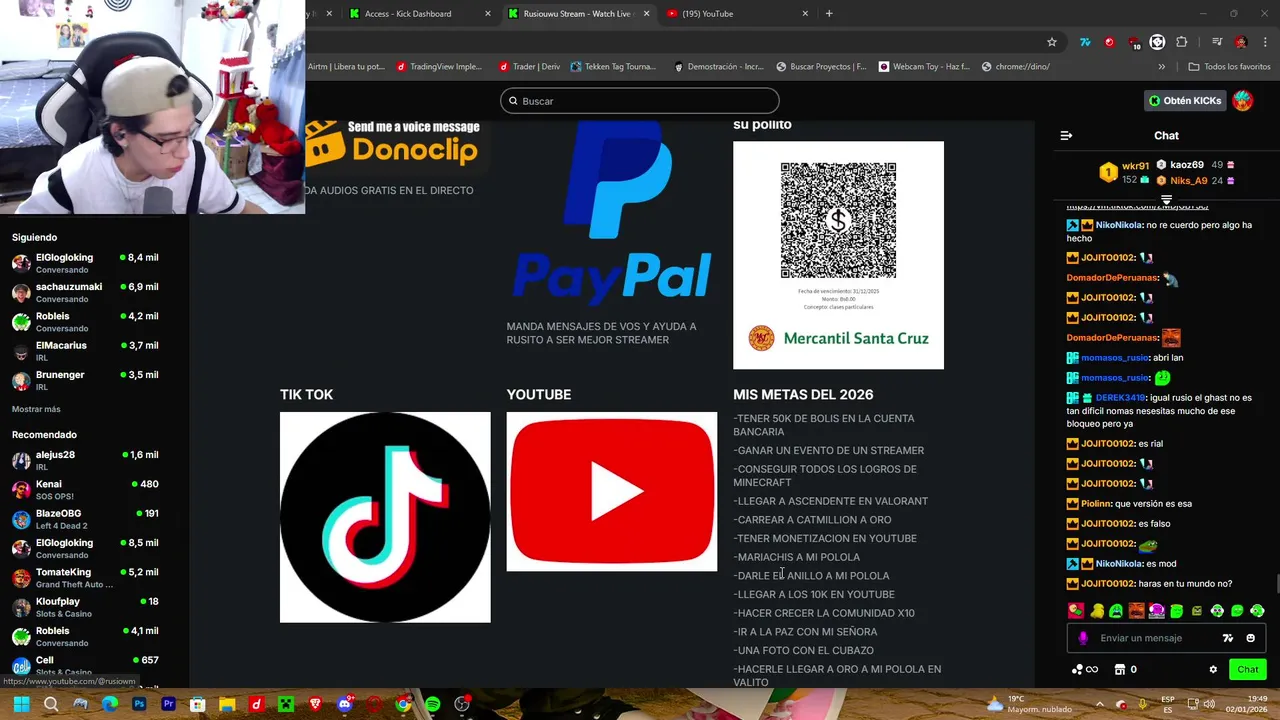Open the Chrome extensions puzzle icon

click(1182, 42)
